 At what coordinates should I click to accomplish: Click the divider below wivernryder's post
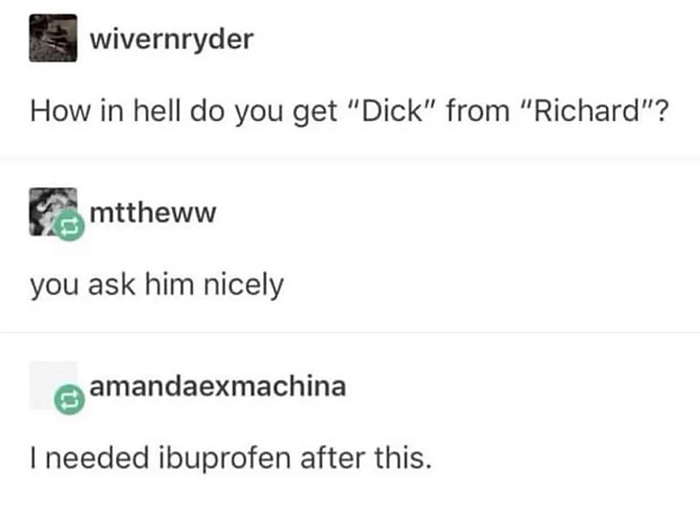point(350,158)
